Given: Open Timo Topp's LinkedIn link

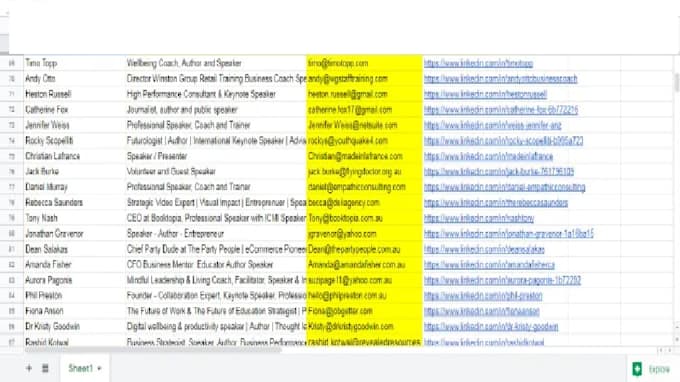Looking at the screenshot, I should coord(478,63).
